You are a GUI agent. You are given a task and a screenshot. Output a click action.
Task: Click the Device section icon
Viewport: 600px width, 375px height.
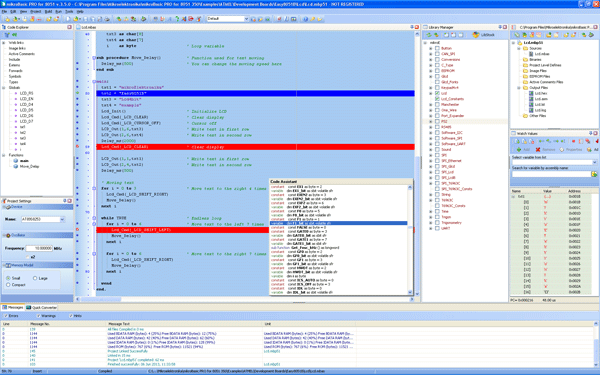pyautogui.click(x=8, y=207)
